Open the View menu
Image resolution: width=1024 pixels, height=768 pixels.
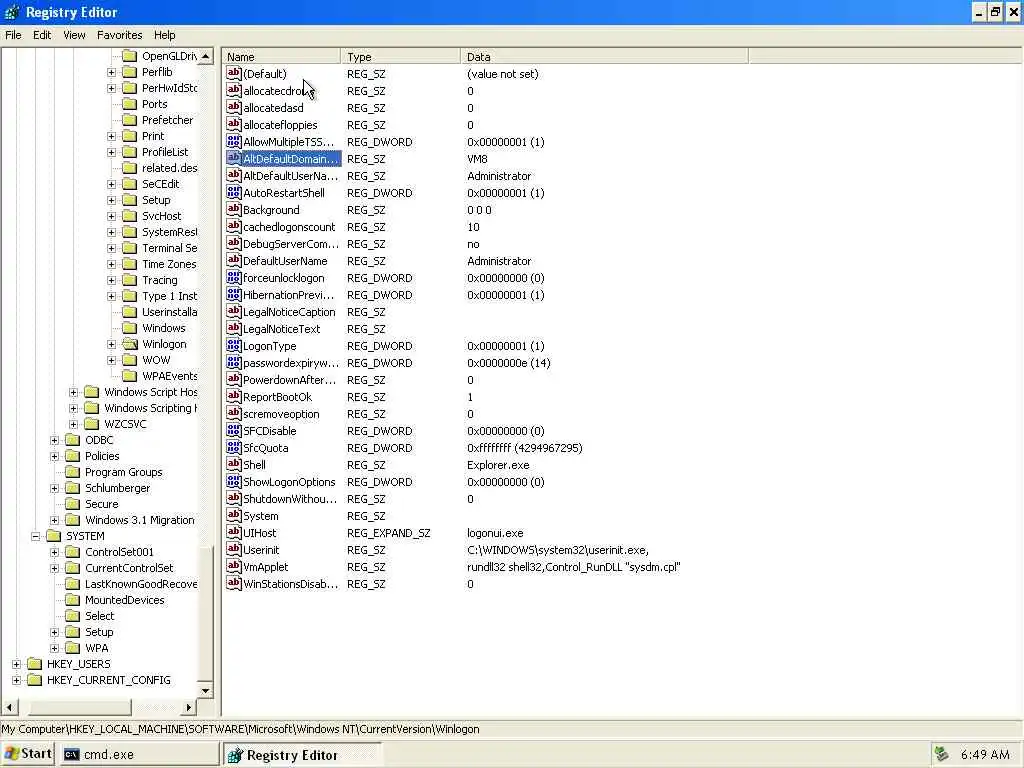pos(74,35)
